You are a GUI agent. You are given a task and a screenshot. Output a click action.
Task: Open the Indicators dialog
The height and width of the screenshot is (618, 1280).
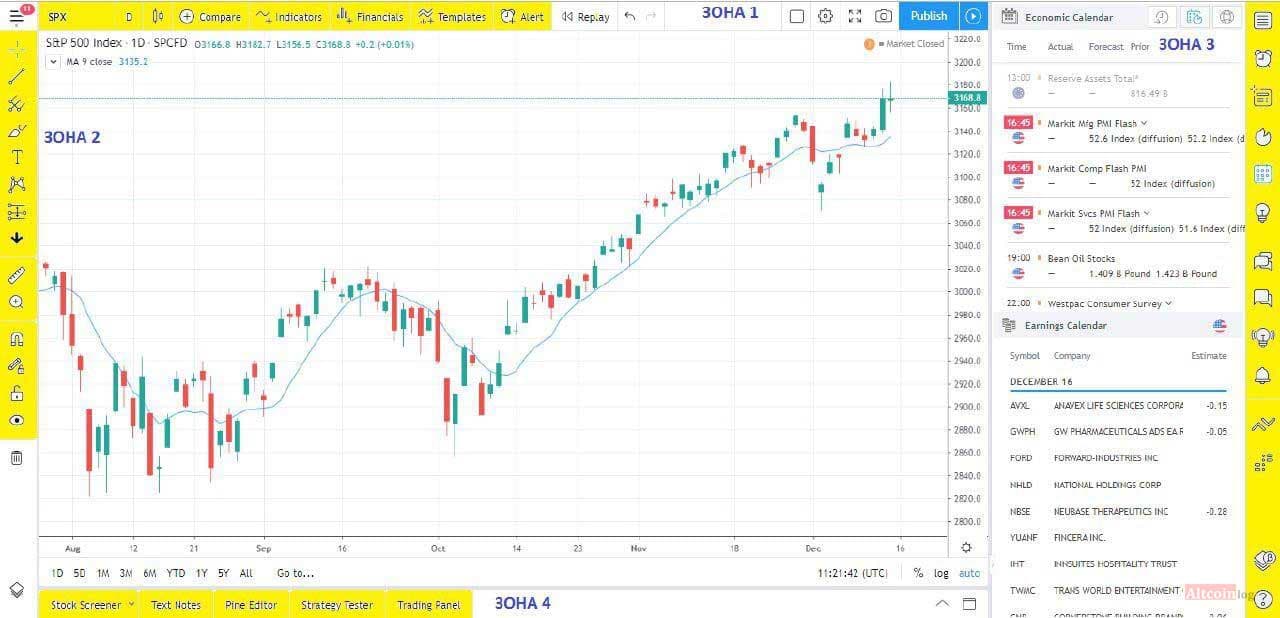coord(288,17)
